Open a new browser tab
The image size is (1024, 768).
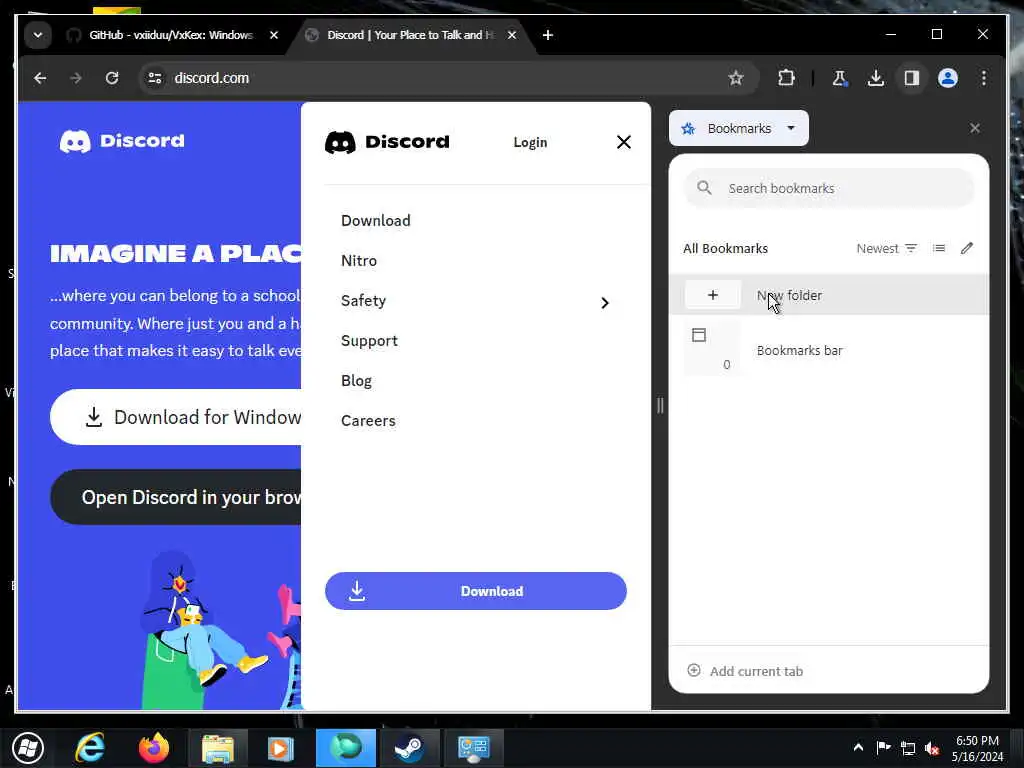(548, 35)
